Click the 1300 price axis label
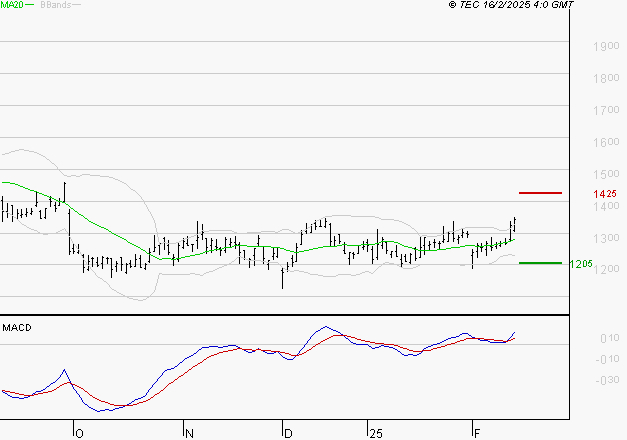Viewport: 627px width, 440px height. pos(606,238)
